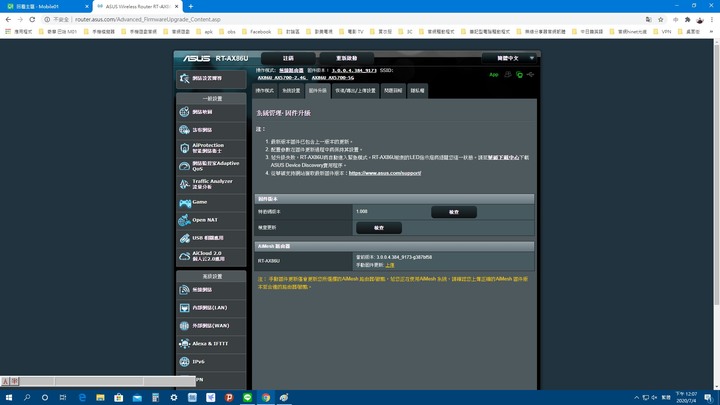Image resolution: width=720 pixels, height=405 pixels.
Task: Click firmware version 3.0.0.4.384_9173 header link
Action: pos(354,71)
